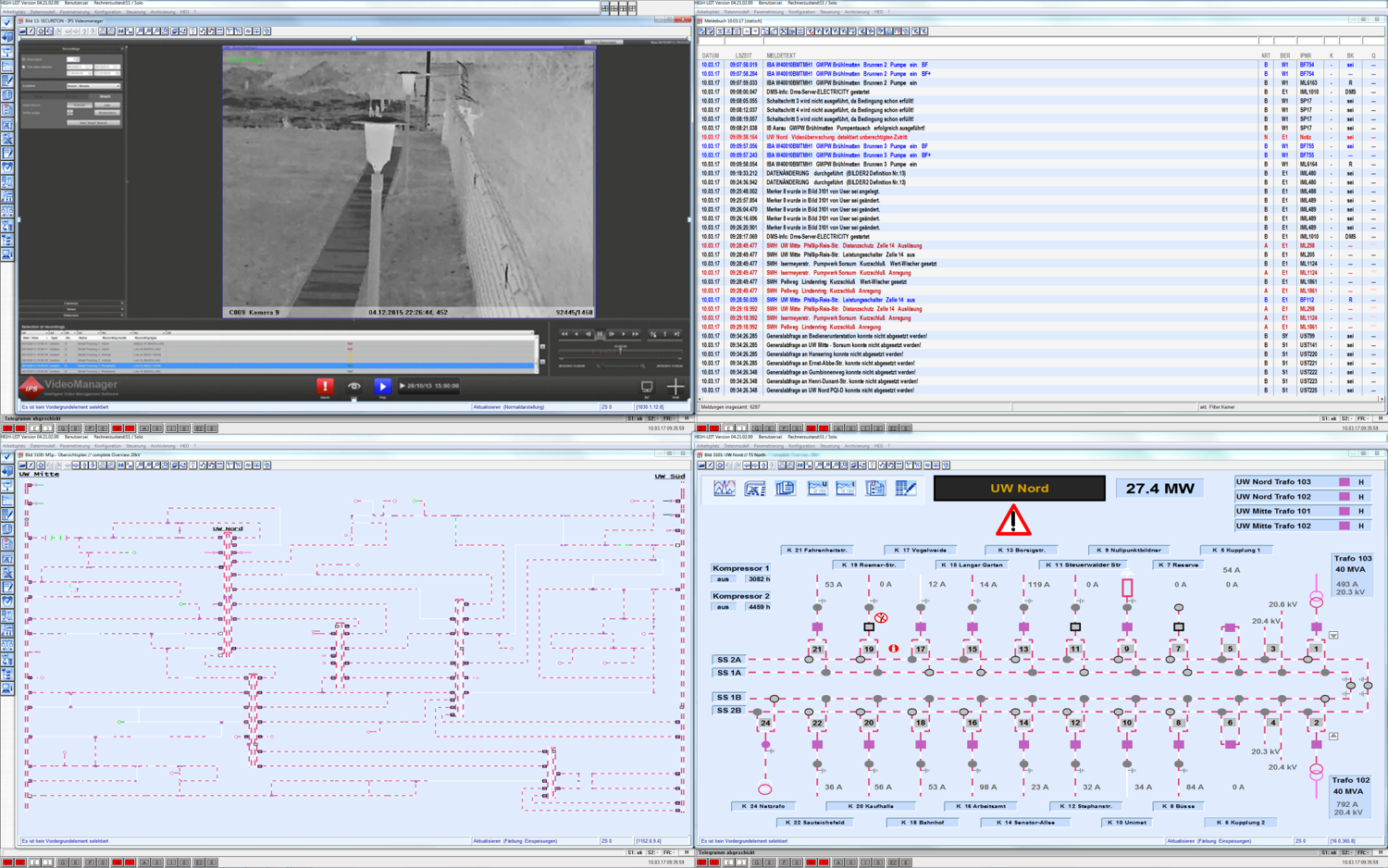
Task: Open the Archivierung menu in message log window
Action: click(856, 12)
